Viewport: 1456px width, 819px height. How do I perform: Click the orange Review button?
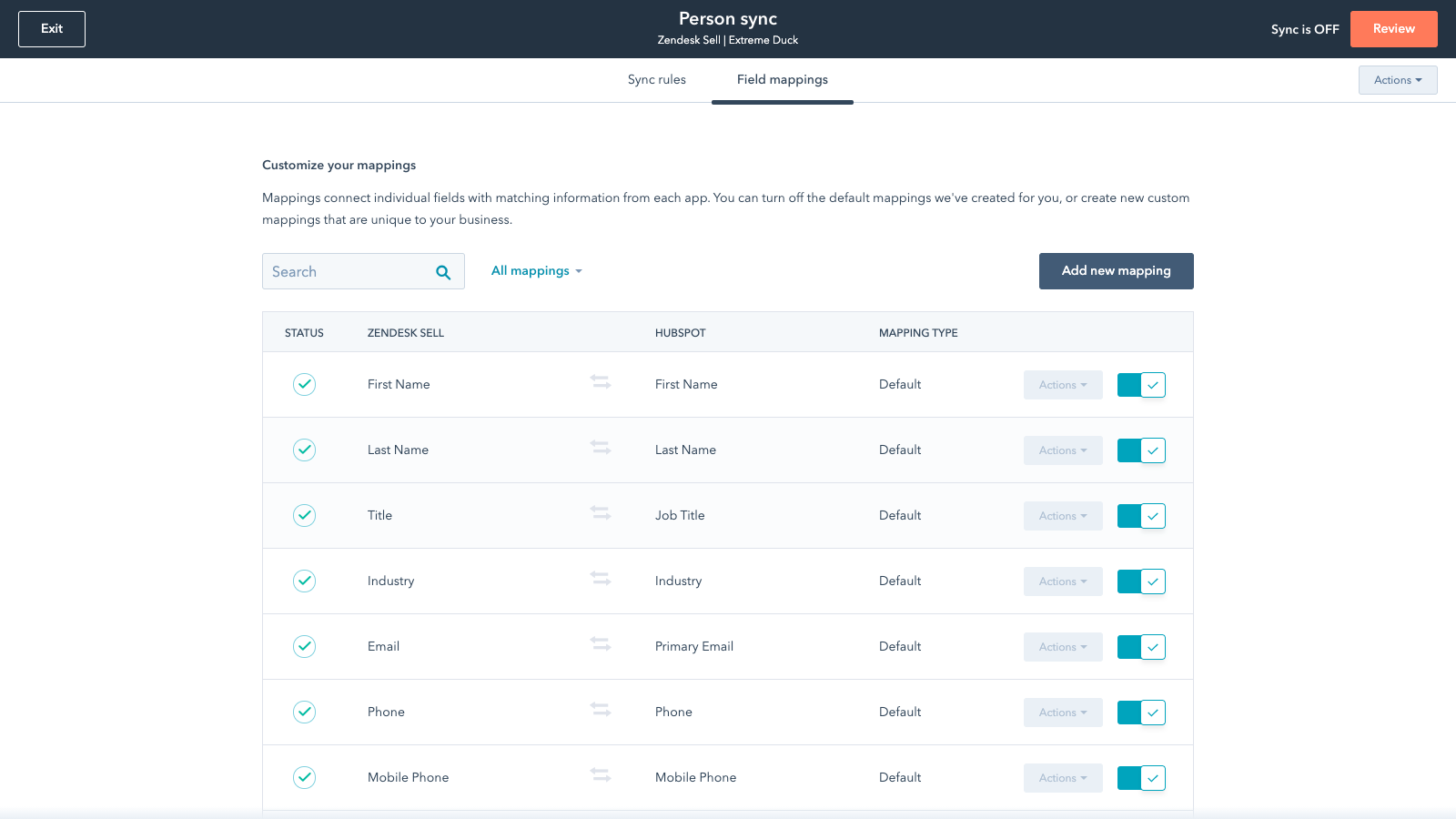[1394, 28]
